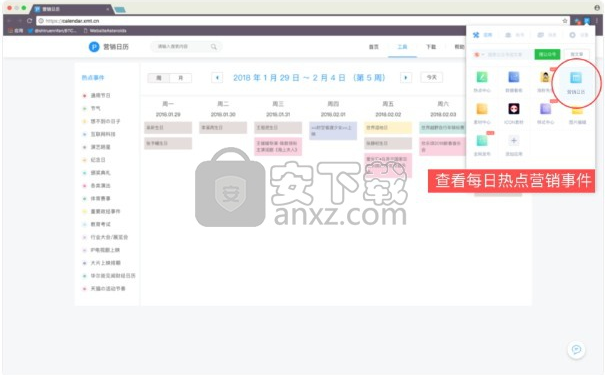Open the account dropdown in popup search box

(x=479, y=54)
